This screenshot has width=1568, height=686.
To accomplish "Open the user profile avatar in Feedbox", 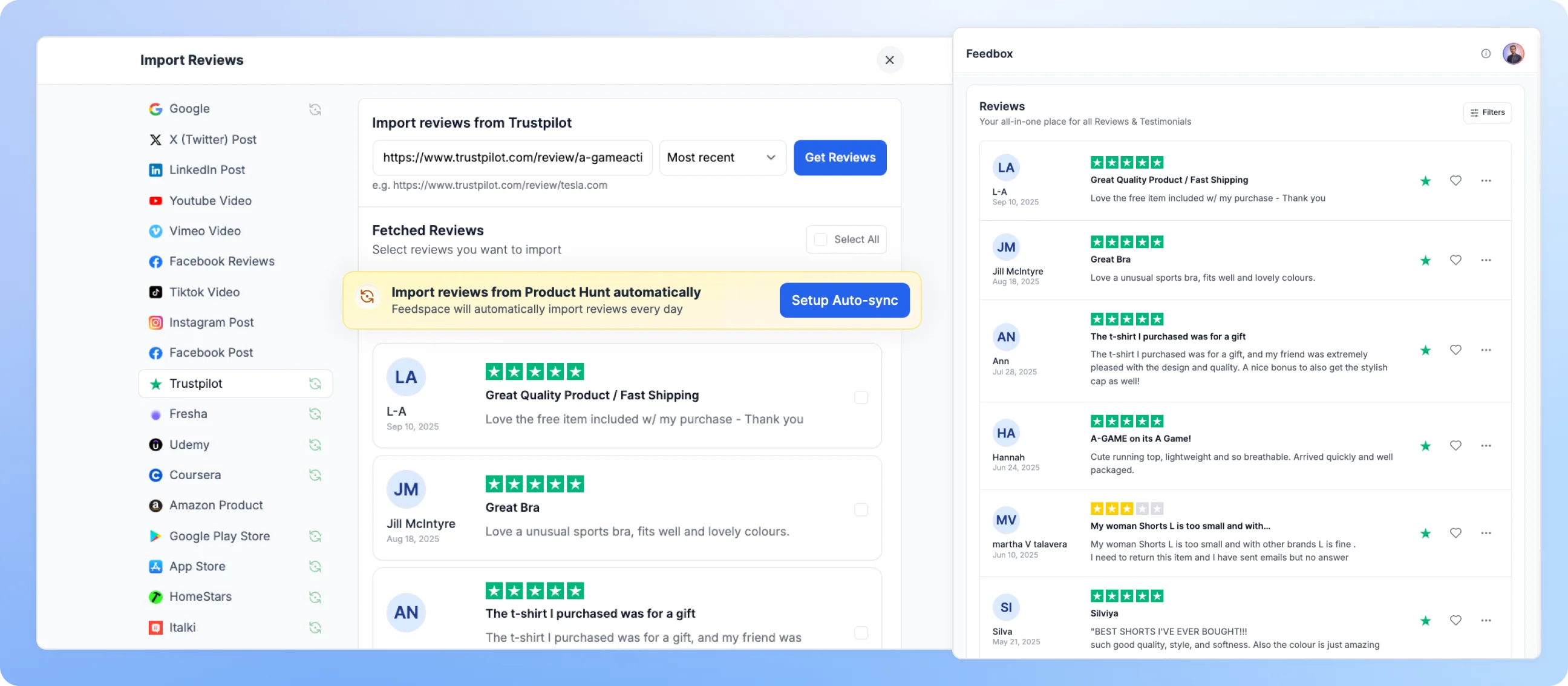I will [x=1513, y=54].
